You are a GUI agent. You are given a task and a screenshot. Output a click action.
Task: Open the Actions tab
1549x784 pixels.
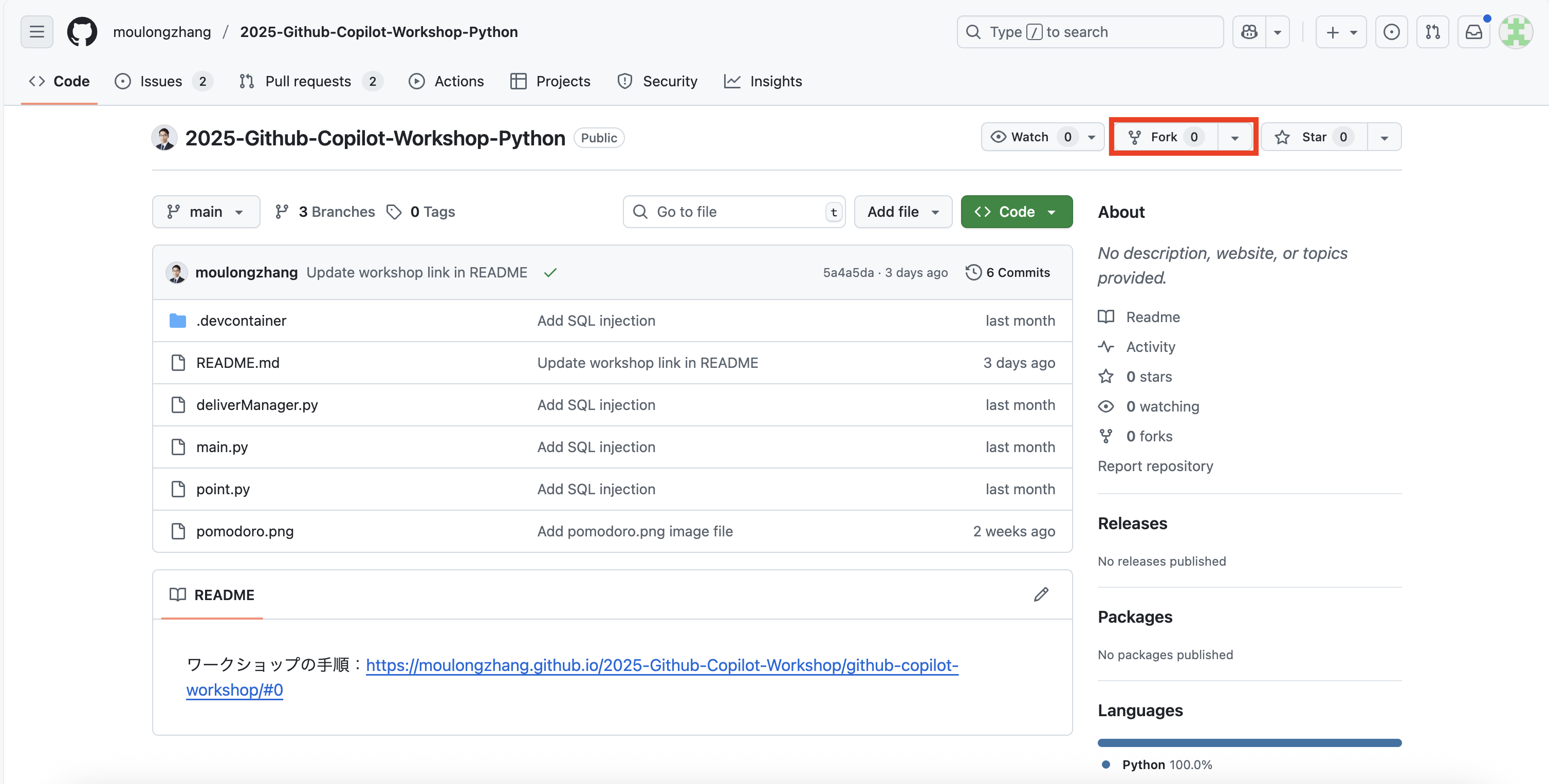(x=446, y=81)
